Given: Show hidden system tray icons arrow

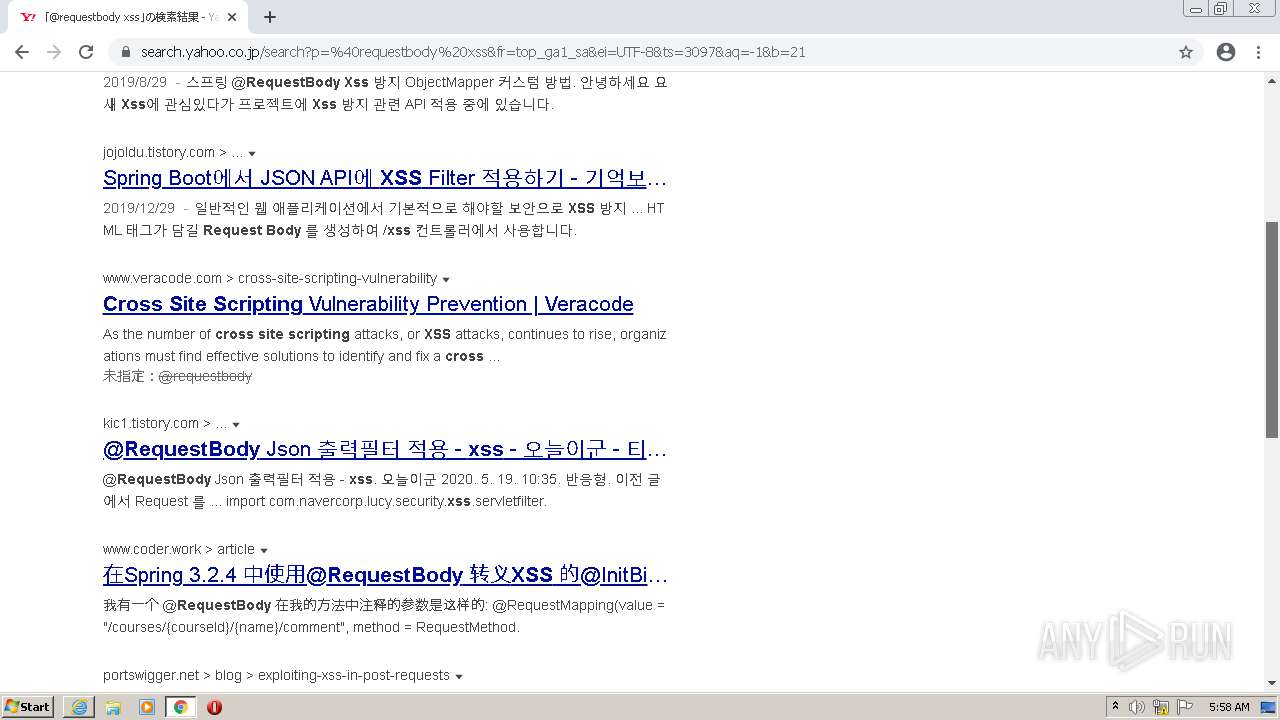Looking at the screenshot, I should tap(1115, 706).
